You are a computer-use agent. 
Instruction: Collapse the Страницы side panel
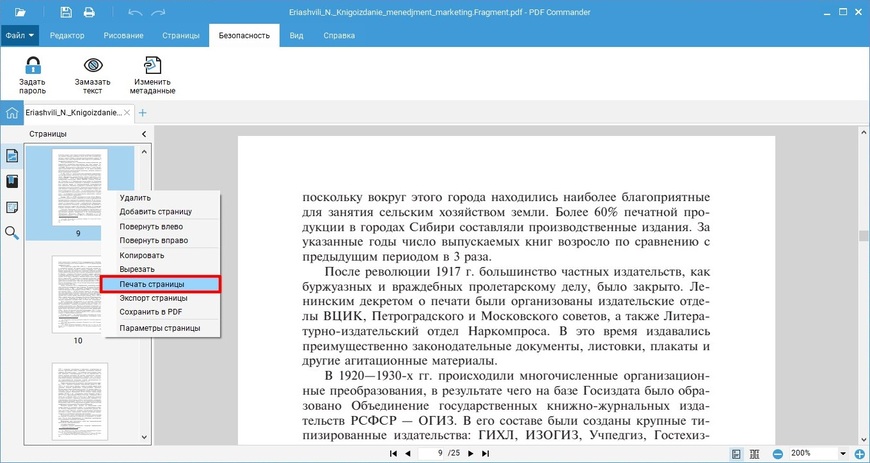click(x=144, y=133)
